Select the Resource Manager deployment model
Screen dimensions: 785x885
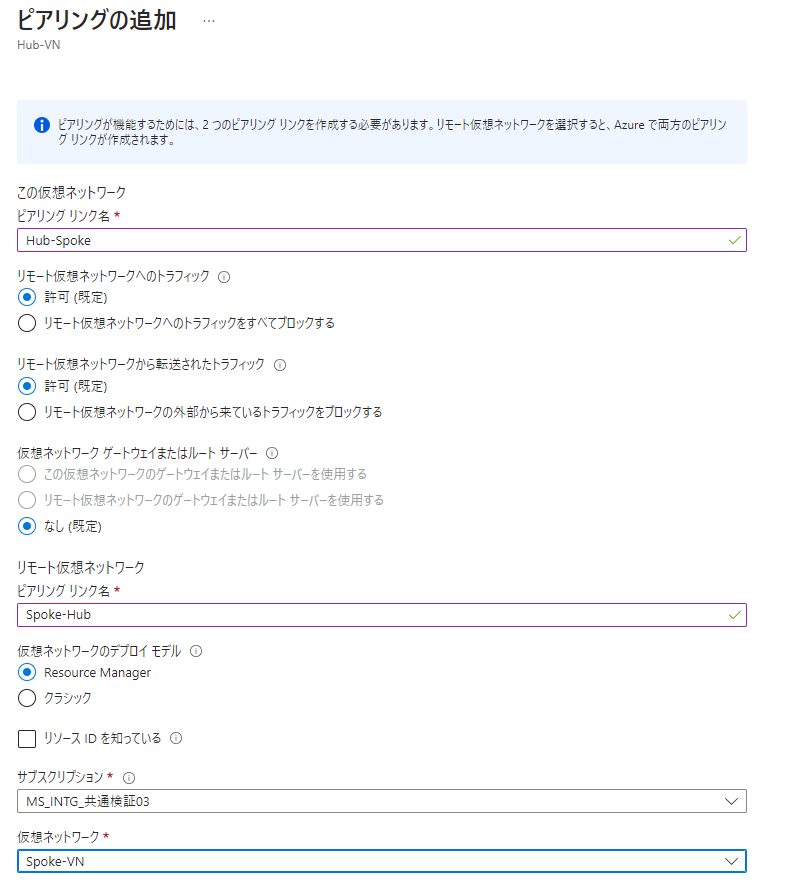[x=27, y=672]
